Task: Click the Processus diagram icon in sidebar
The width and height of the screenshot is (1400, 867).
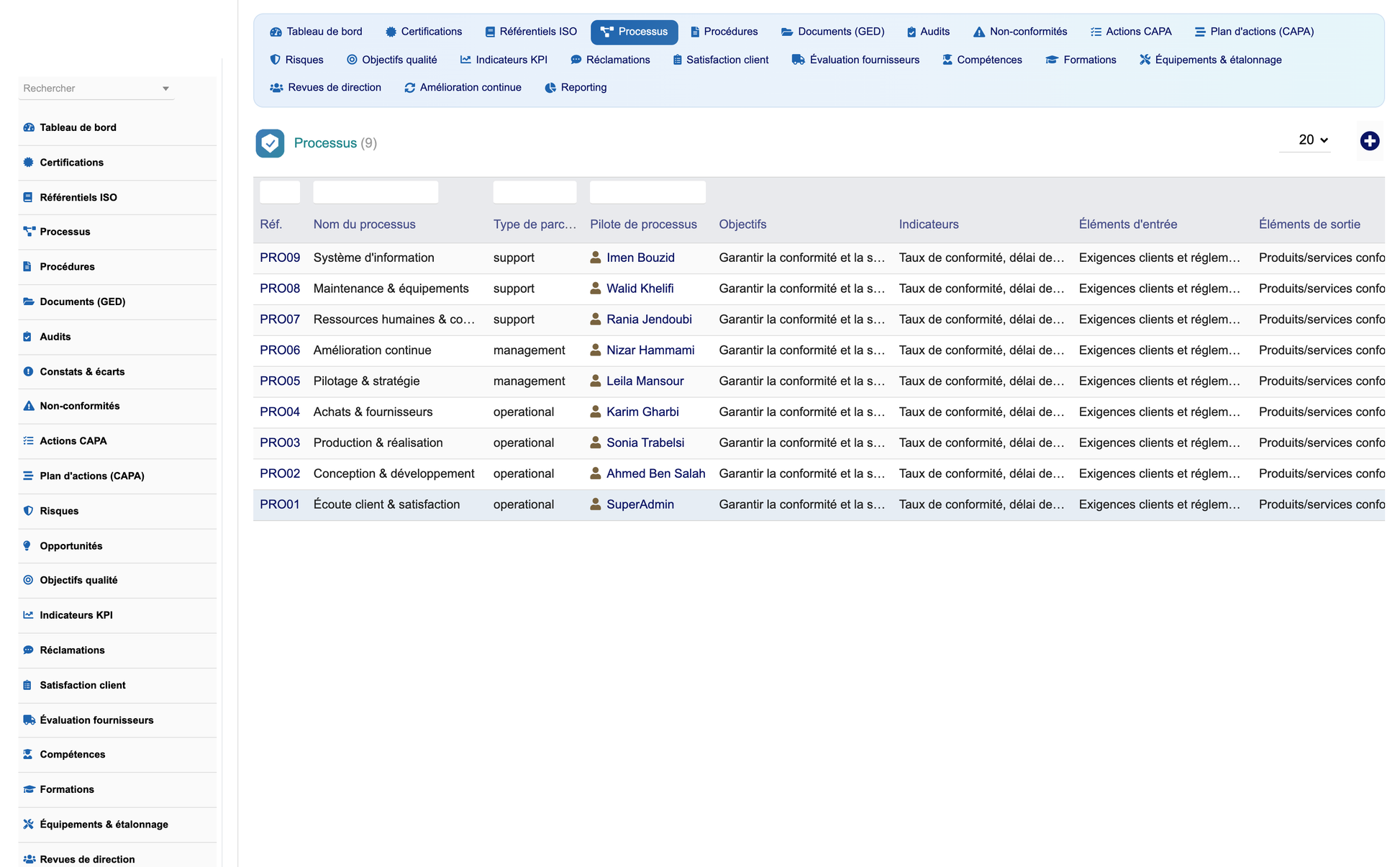Action: 29,232
